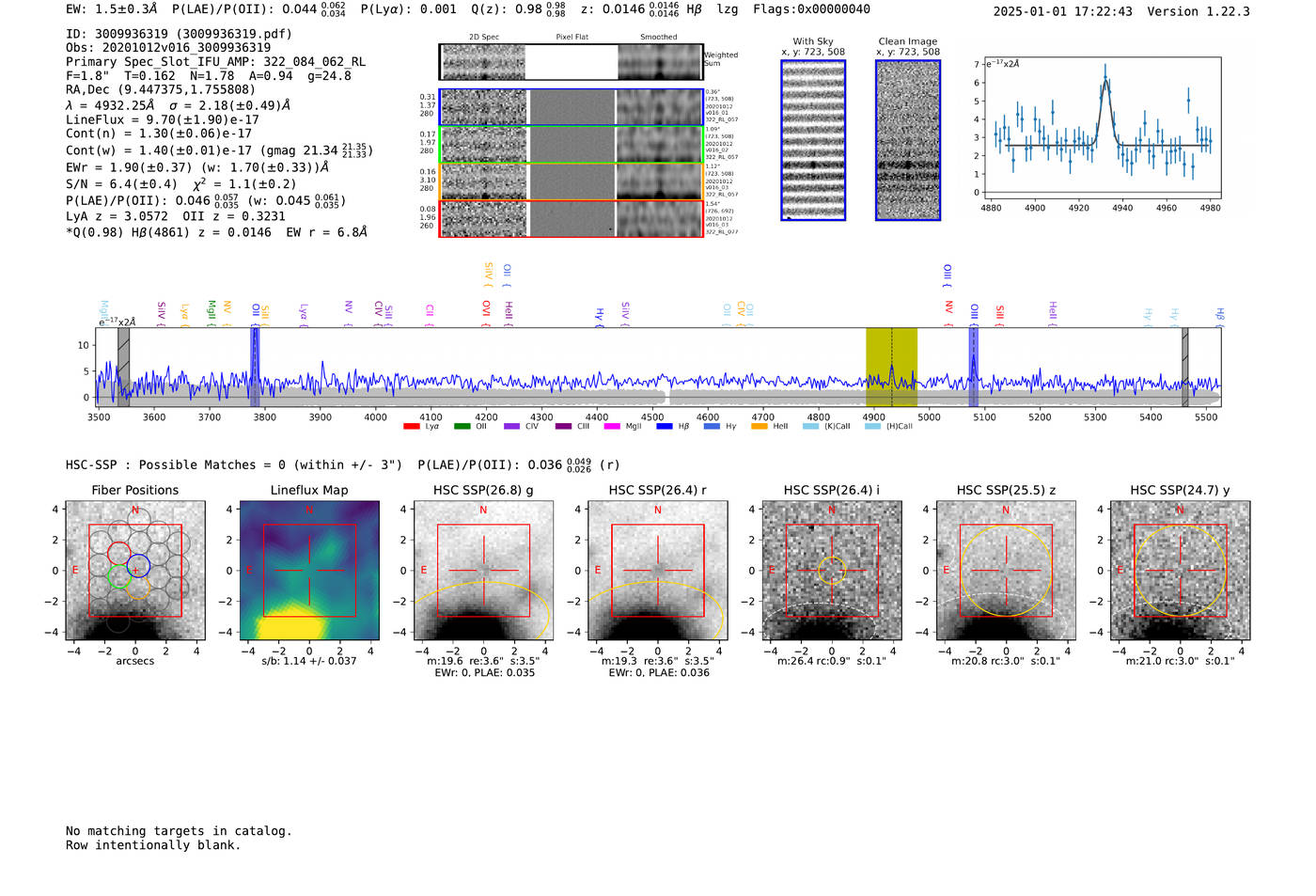The height and width of the screenshot is (896, 1316).
Task: Select the HSC SSP(25.5) z cutout
Action: (x=1006, y=571)
